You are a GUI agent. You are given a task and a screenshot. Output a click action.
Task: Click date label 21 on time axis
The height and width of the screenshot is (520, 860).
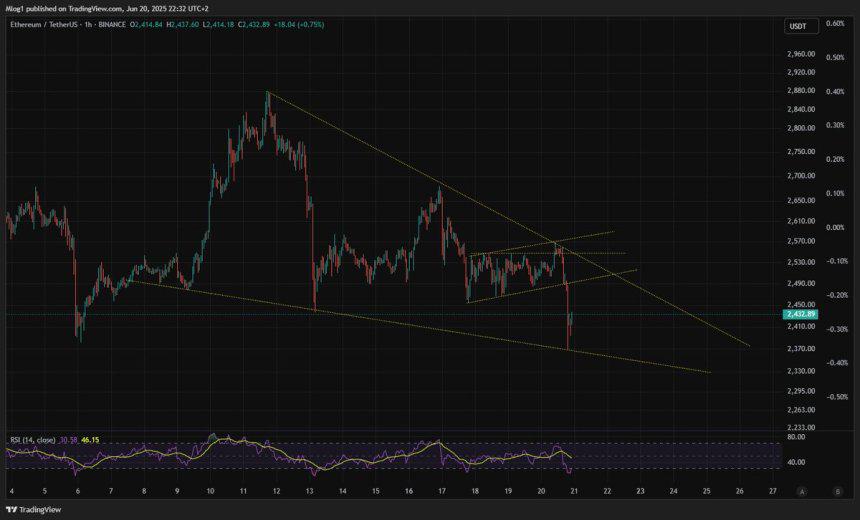[x=574, y=491]
